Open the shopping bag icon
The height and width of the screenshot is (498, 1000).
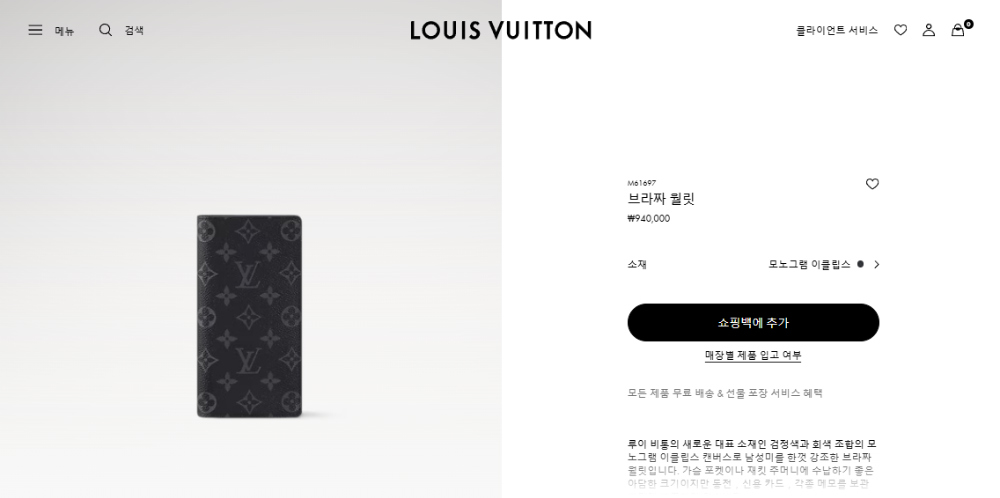957,30
